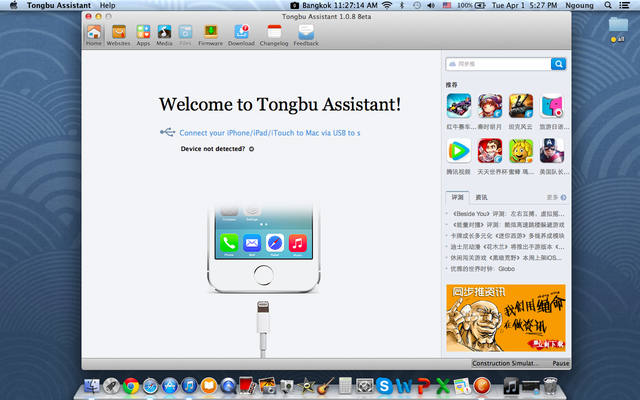640x400 pixels.
Task: Click the Connect your iPhone via USB link
Action: tap(270, 133)
